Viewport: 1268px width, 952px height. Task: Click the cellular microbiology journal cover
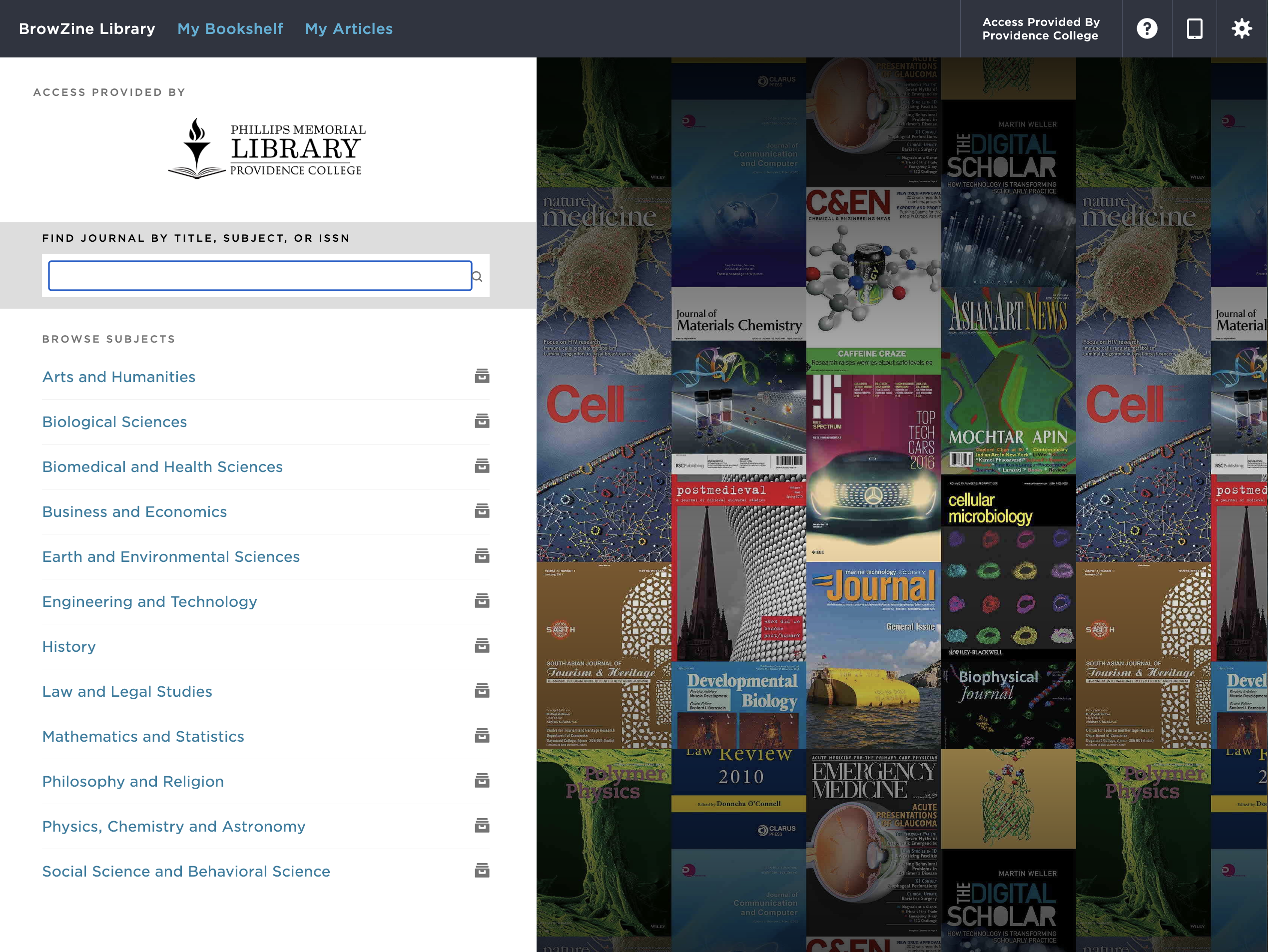point(1008,567)
